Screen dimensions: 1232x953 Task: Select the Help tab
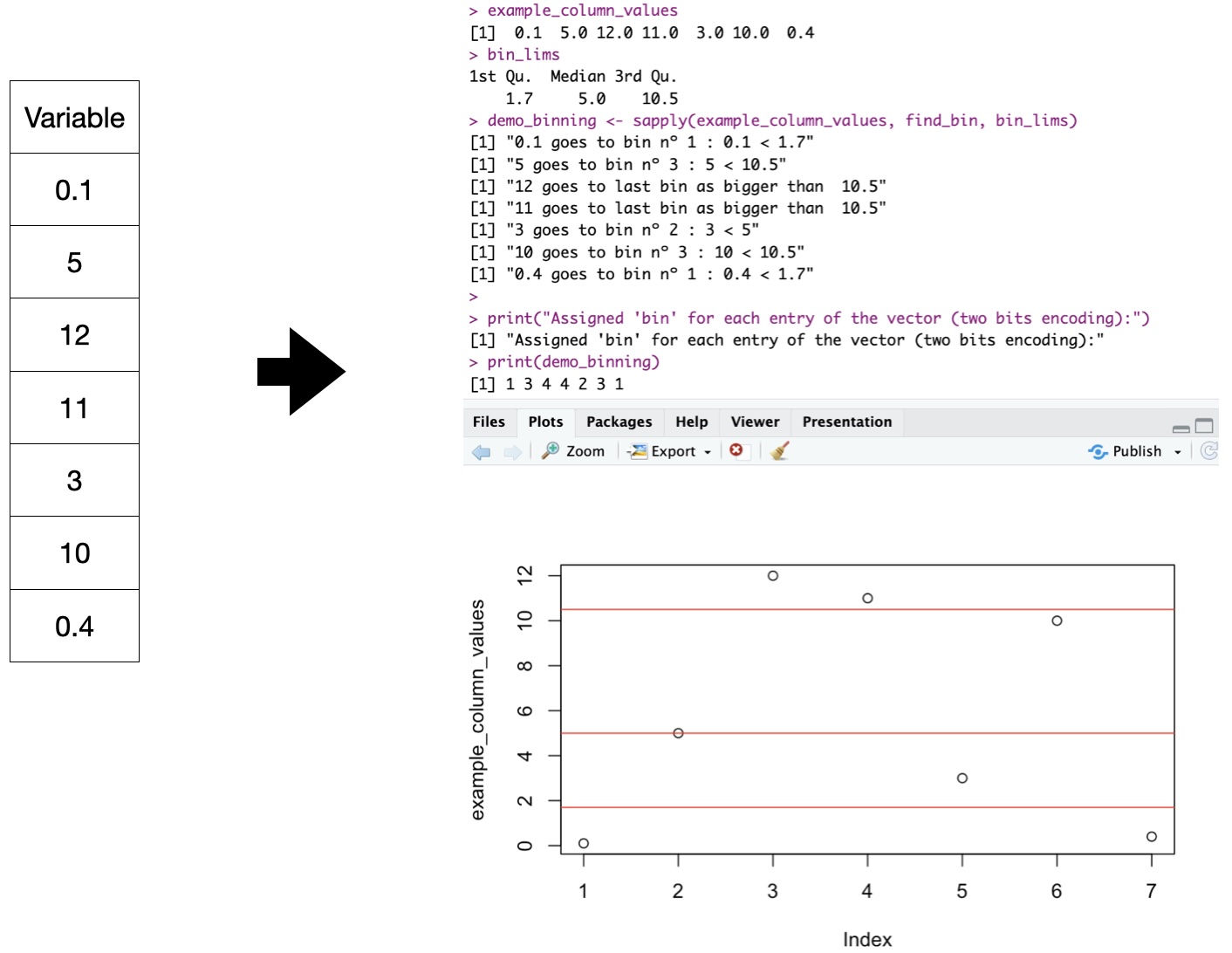click(x=691, y=422)
